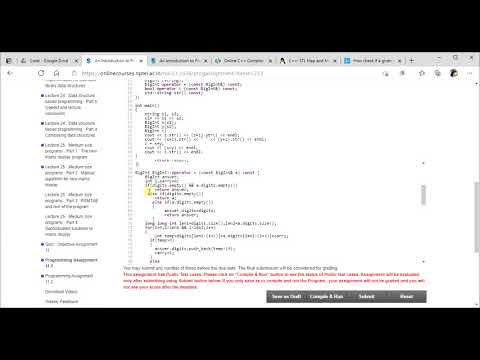The width and height of the screenshot is (480, 360).
Task: Open the browser collections icon
Action: point(438,73)
